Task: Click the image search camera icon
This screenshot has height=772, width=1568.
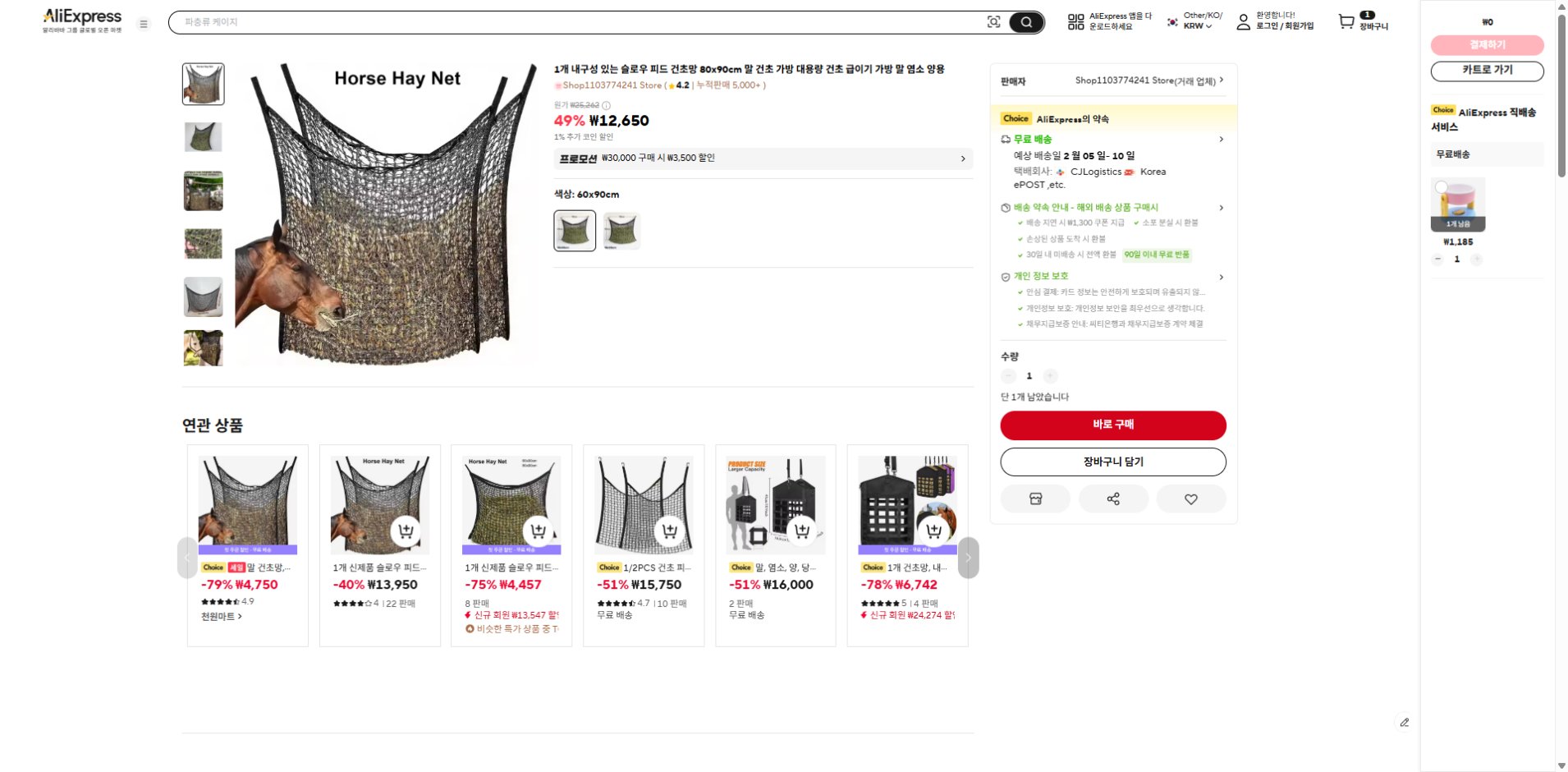Action: pyautogui.click(x=993, y=22)
